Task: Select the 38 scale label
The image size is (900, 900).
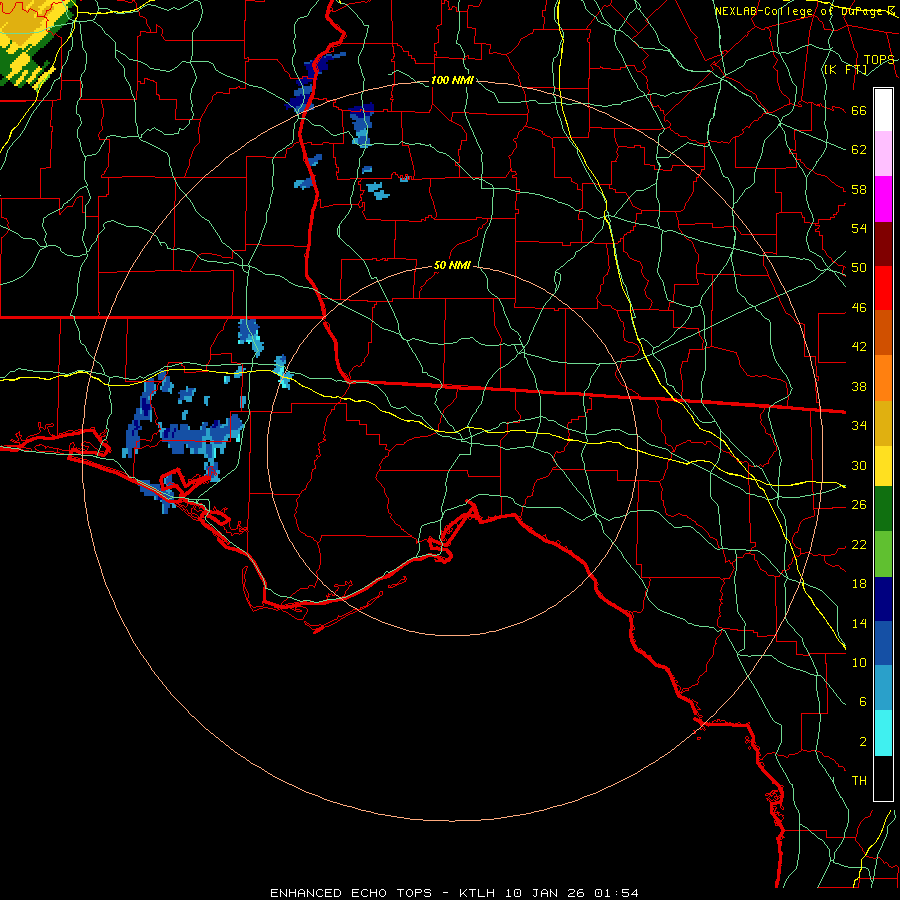Action: pos(859,386)
